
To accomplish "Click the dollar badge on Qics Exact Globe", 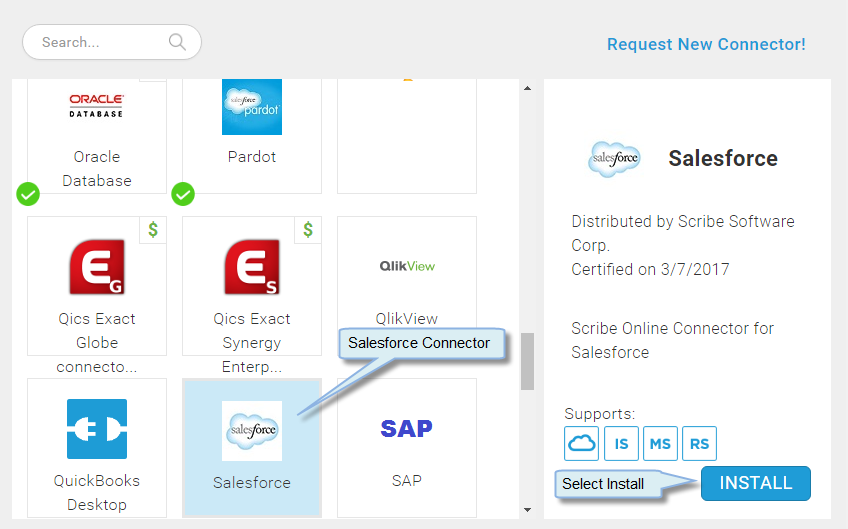I will click(153, 230).
